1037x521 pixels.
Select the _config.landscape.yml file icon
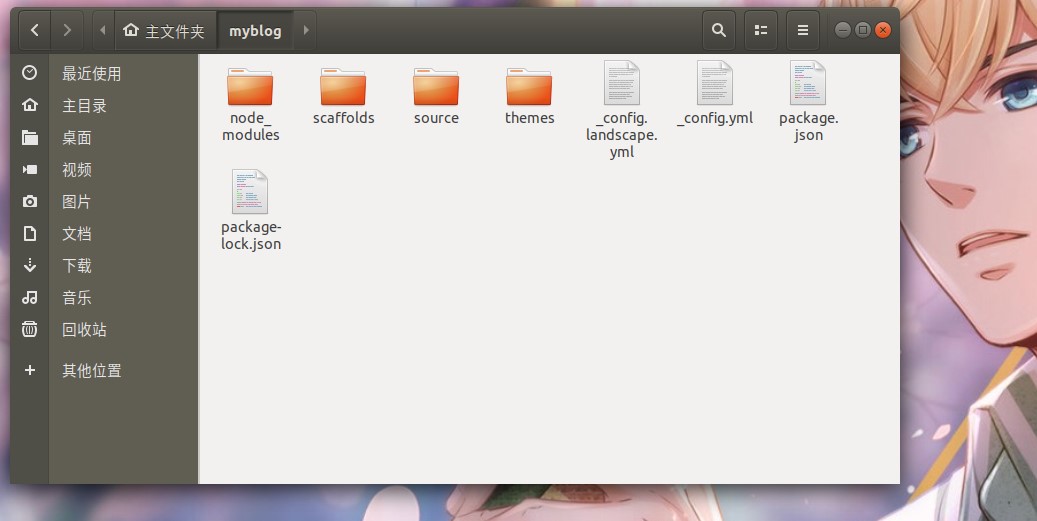coord(622,83)
